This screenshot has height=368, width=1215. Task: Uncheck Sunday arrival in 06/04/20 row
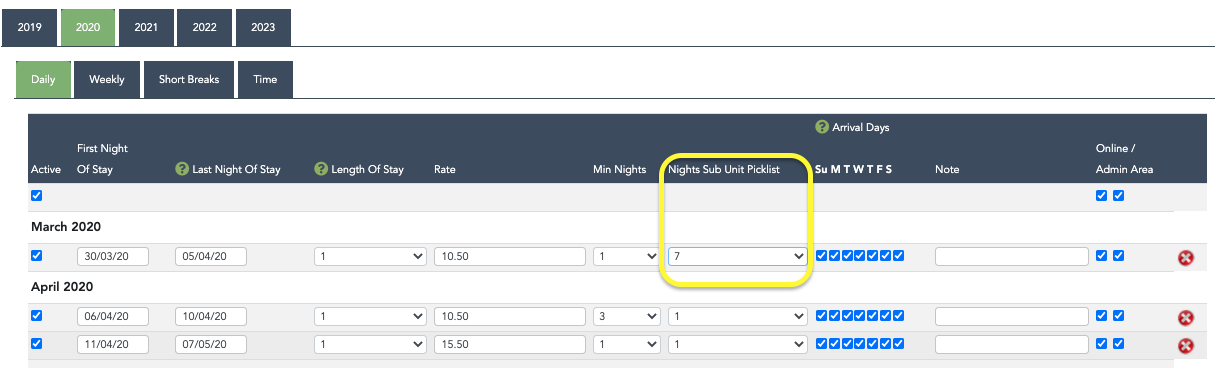(x=822, y=316)
